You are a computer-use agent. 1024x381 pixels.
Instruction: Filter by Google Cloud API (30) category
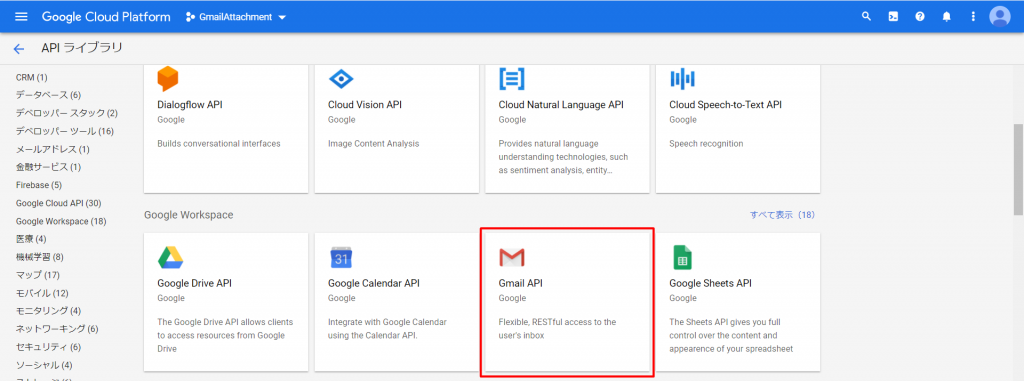[x=58, y=203]
